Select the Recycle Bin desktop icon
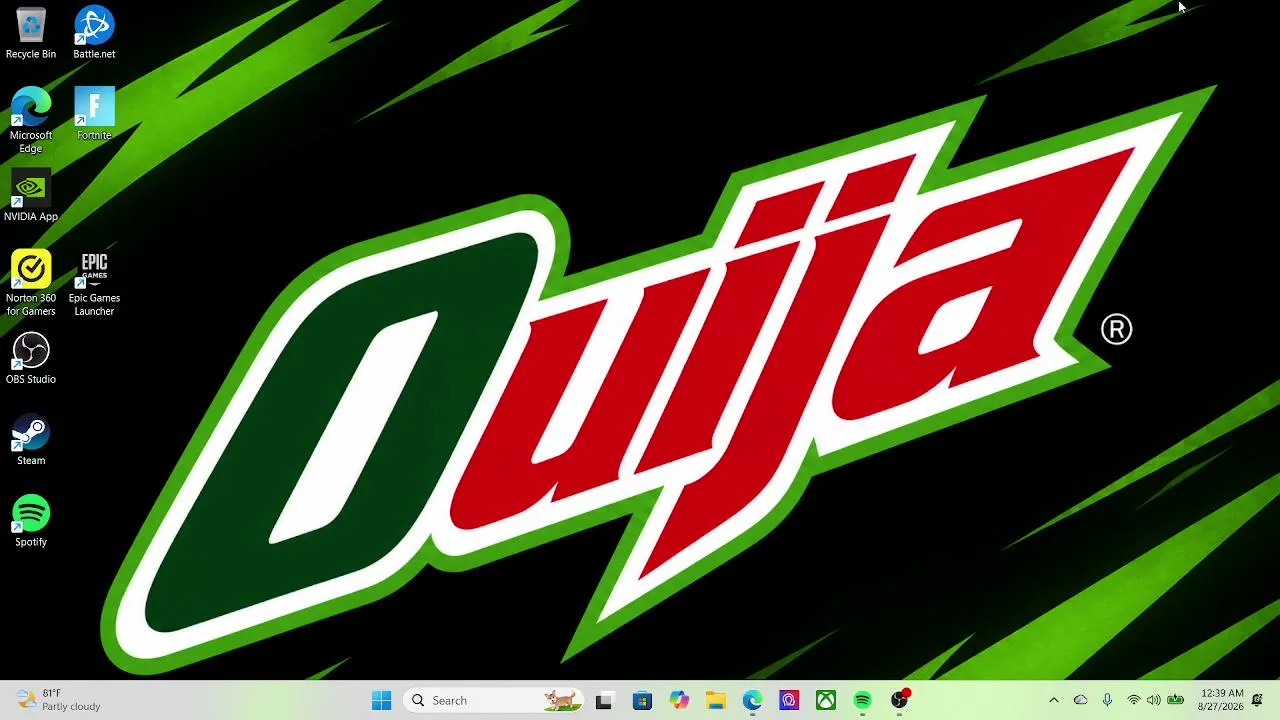 (x=31, y=33)
